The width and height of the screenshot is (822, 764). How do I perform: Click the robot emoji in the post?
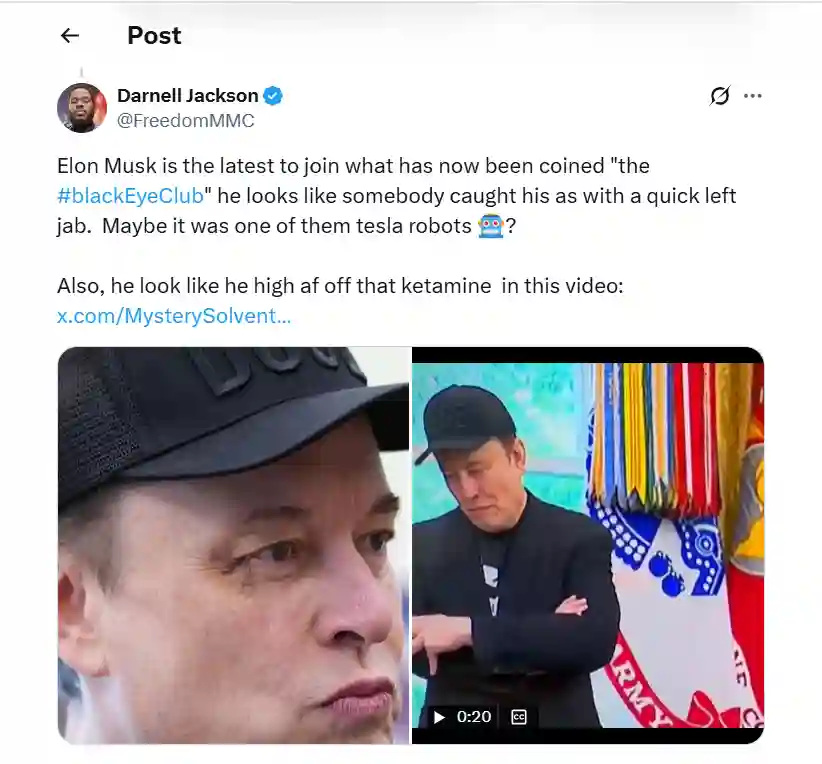(491, 226)
